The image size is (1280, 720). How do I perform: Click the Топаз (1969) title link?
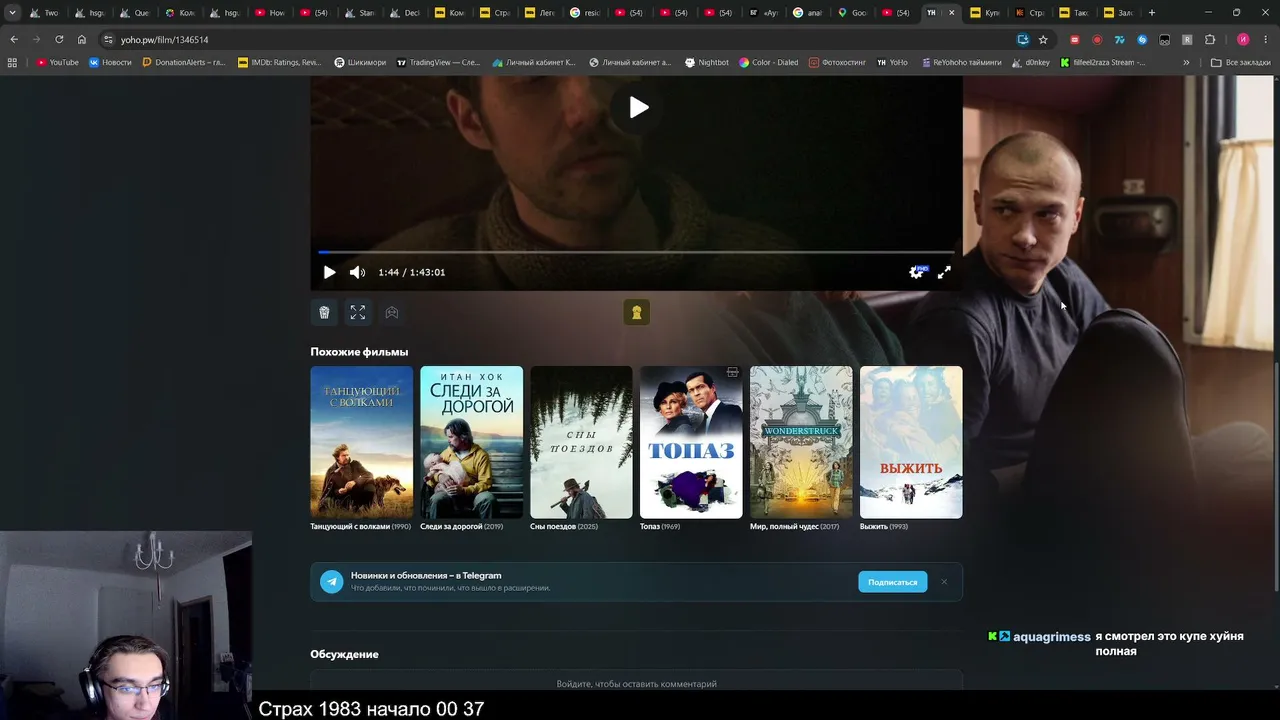(660, 527)
